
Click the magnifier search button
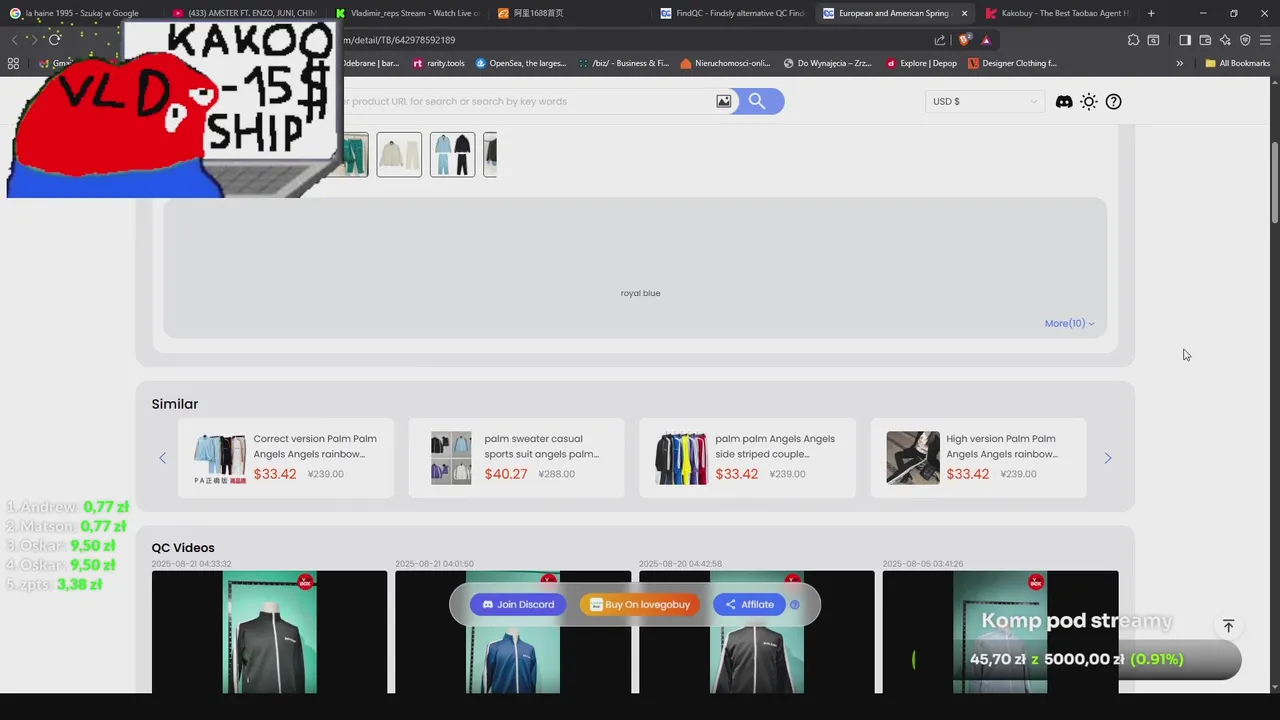click(x=758, y=101)
